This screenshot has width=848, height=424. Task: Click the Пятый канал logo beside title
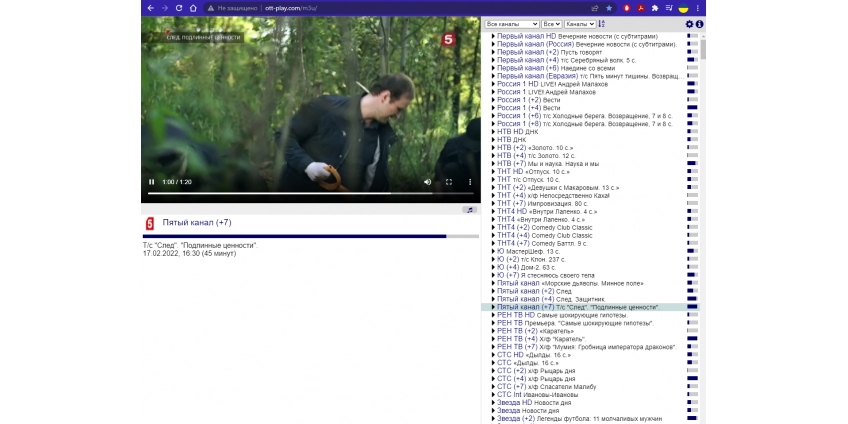pyautogui.click(x=150, y=223)
